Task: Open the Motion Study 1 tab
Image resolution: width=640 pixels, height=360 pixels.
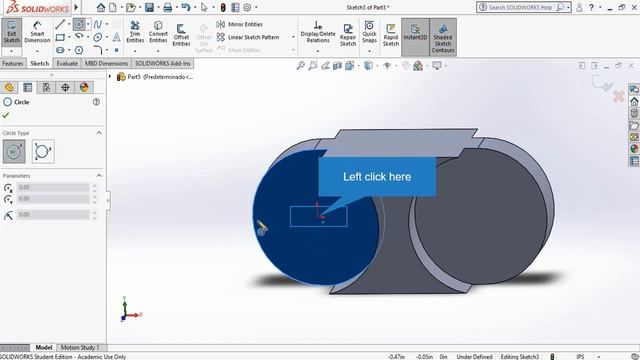Action: [x=80, y=347]
